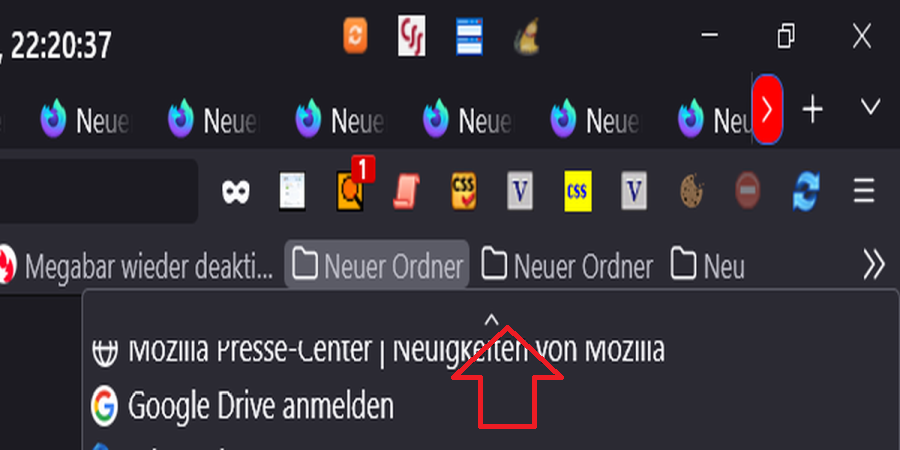Show more bookmarks with double chevron
Image resolution: width=900 pixels, height=450 pixels.
coord(874,266)
